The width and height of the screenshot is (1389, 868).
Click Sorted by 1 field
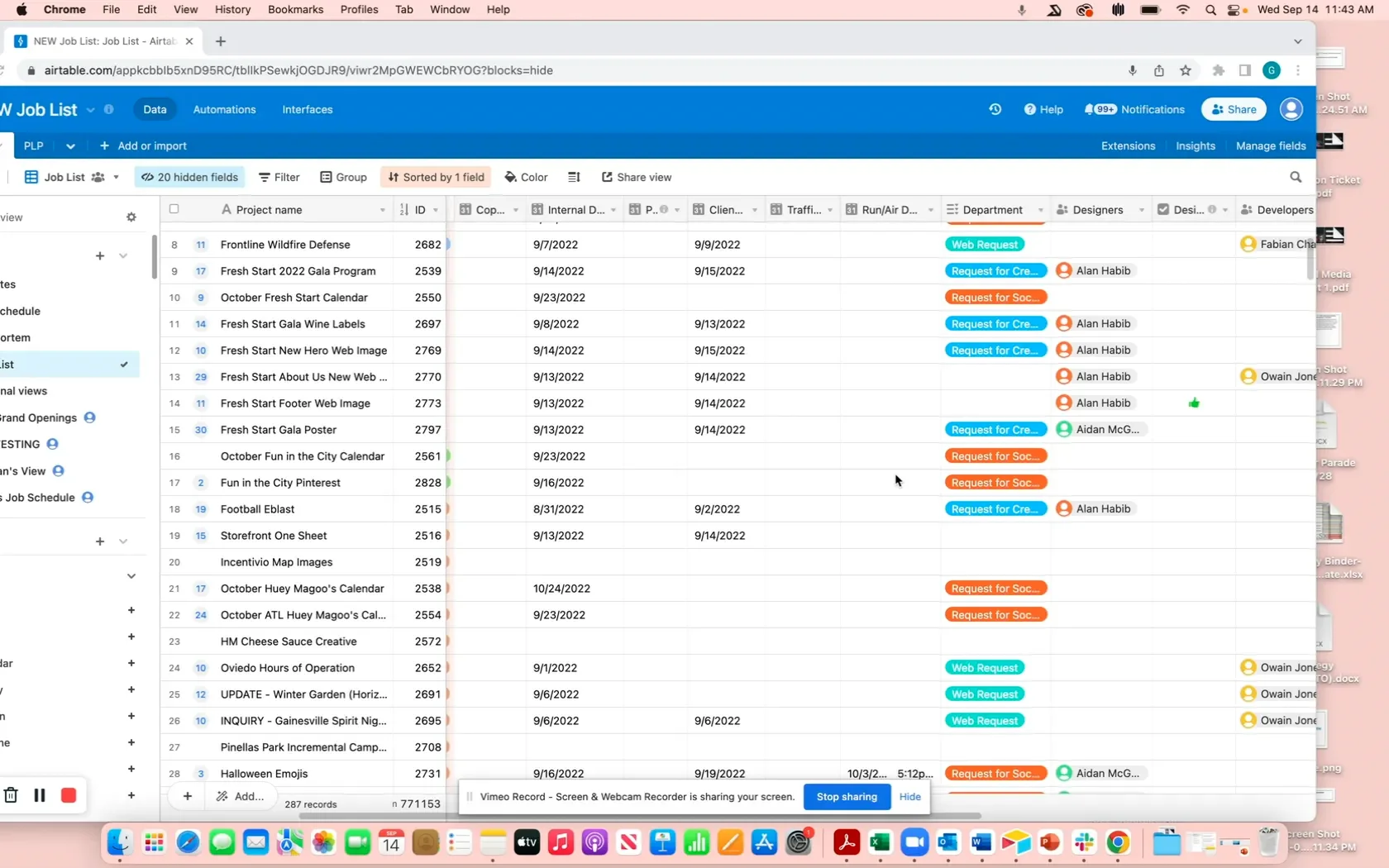point(436,177)
